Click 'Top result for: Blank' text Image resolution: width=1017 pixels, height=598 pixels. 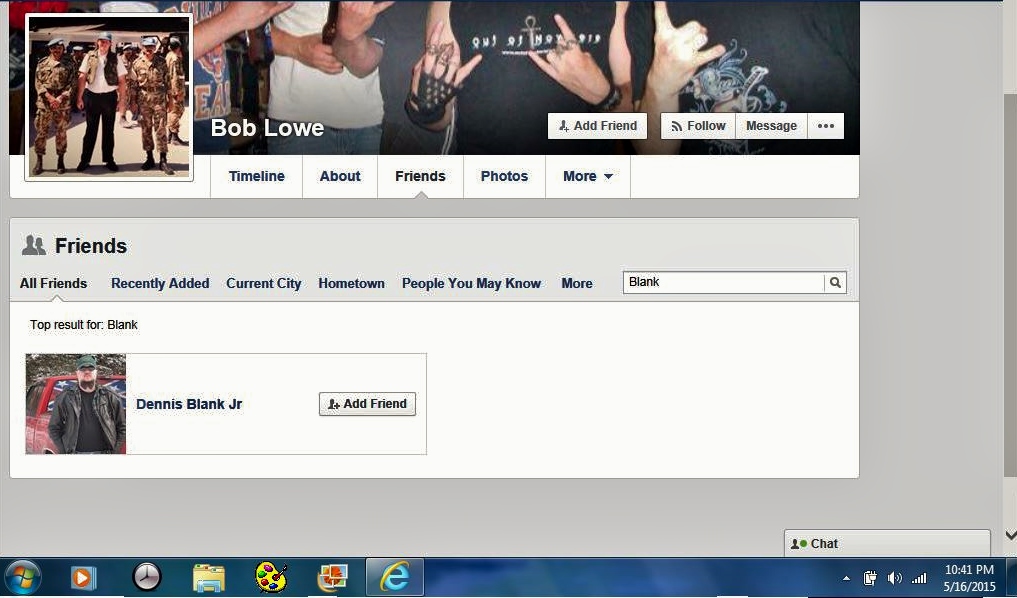pyautogui.click(x=84, y=324)
